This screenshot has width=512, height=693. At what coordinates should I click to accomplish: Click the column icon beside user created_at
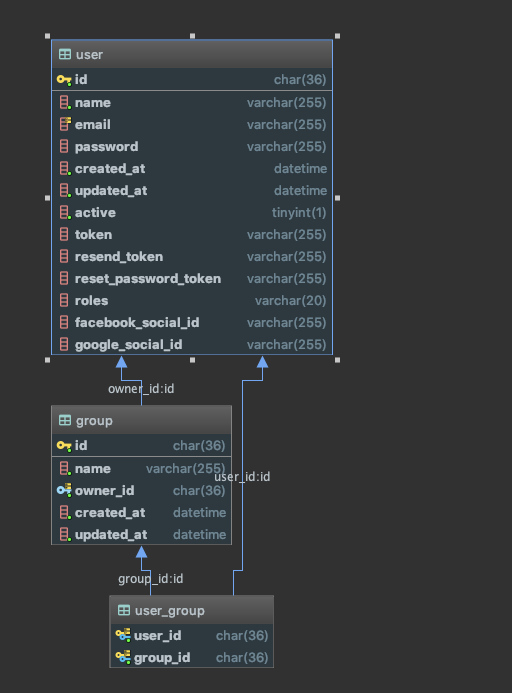tap(65, 168)
